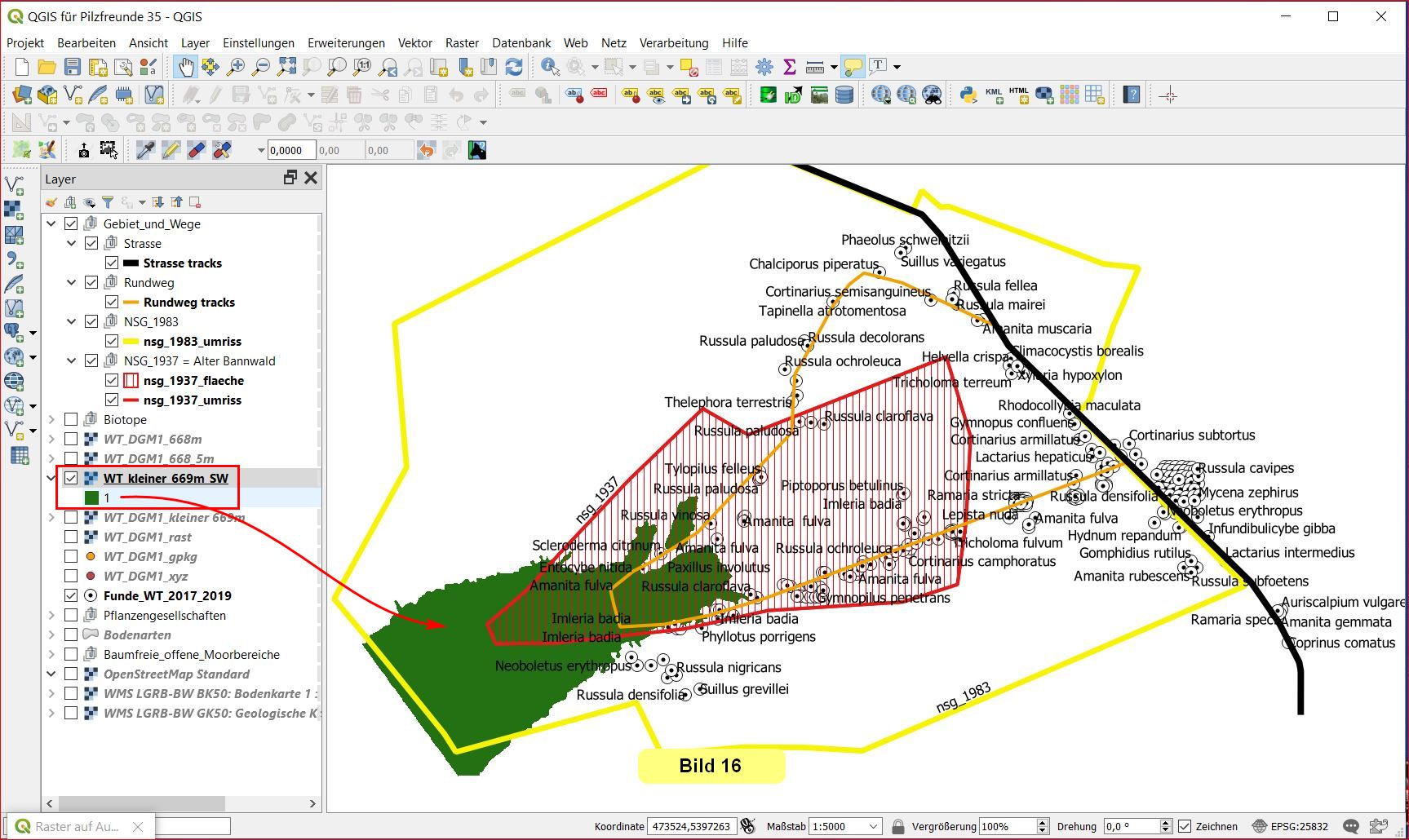Screen dimensions: 1409x840
Task: Open the Maßstab scale dropdown
Action: (x=873, y=826)
